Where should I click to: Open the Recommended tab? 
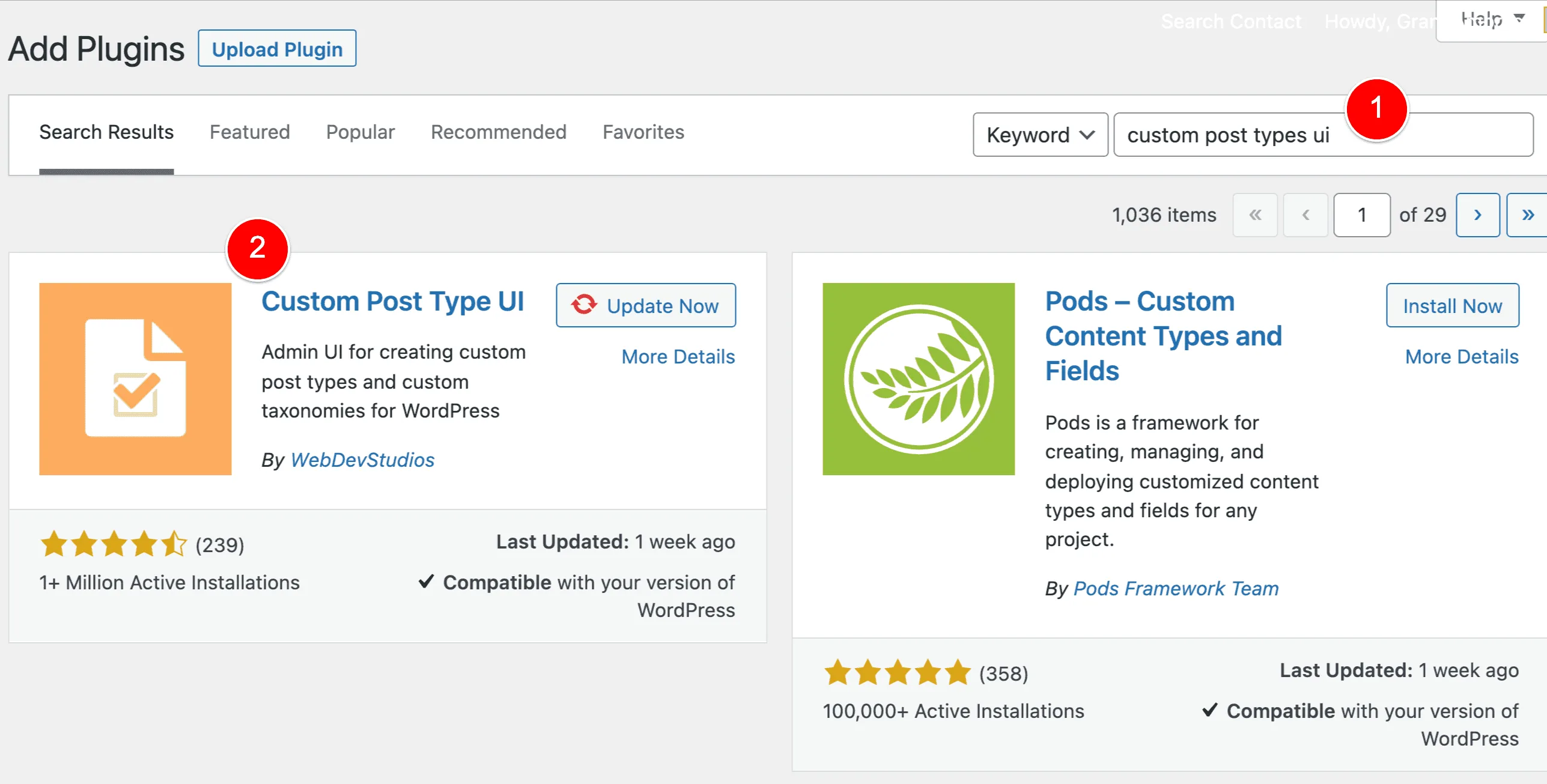pyautogui.click(x=499, y=132)
